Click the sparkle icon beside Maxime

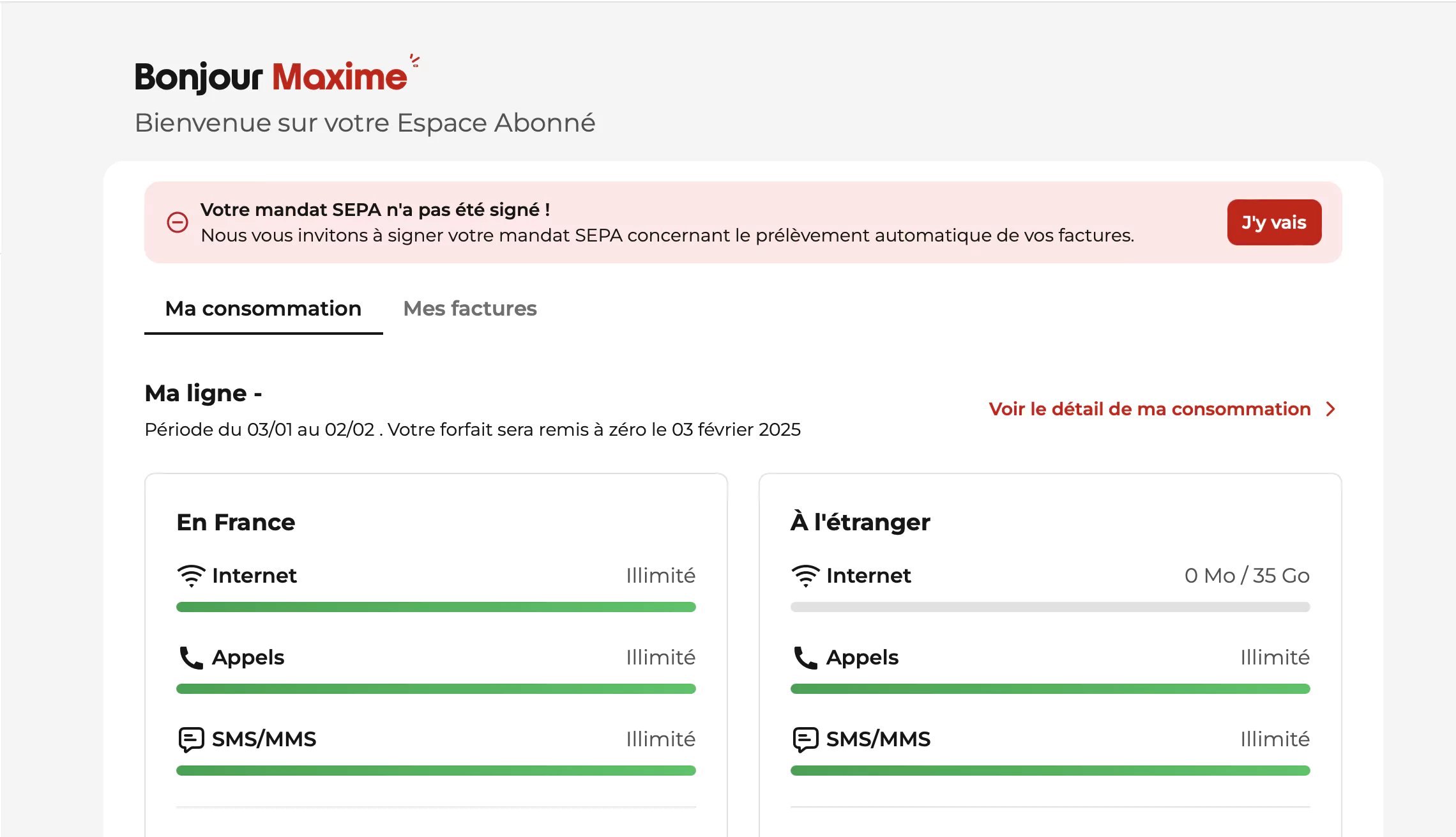point(414,61)
